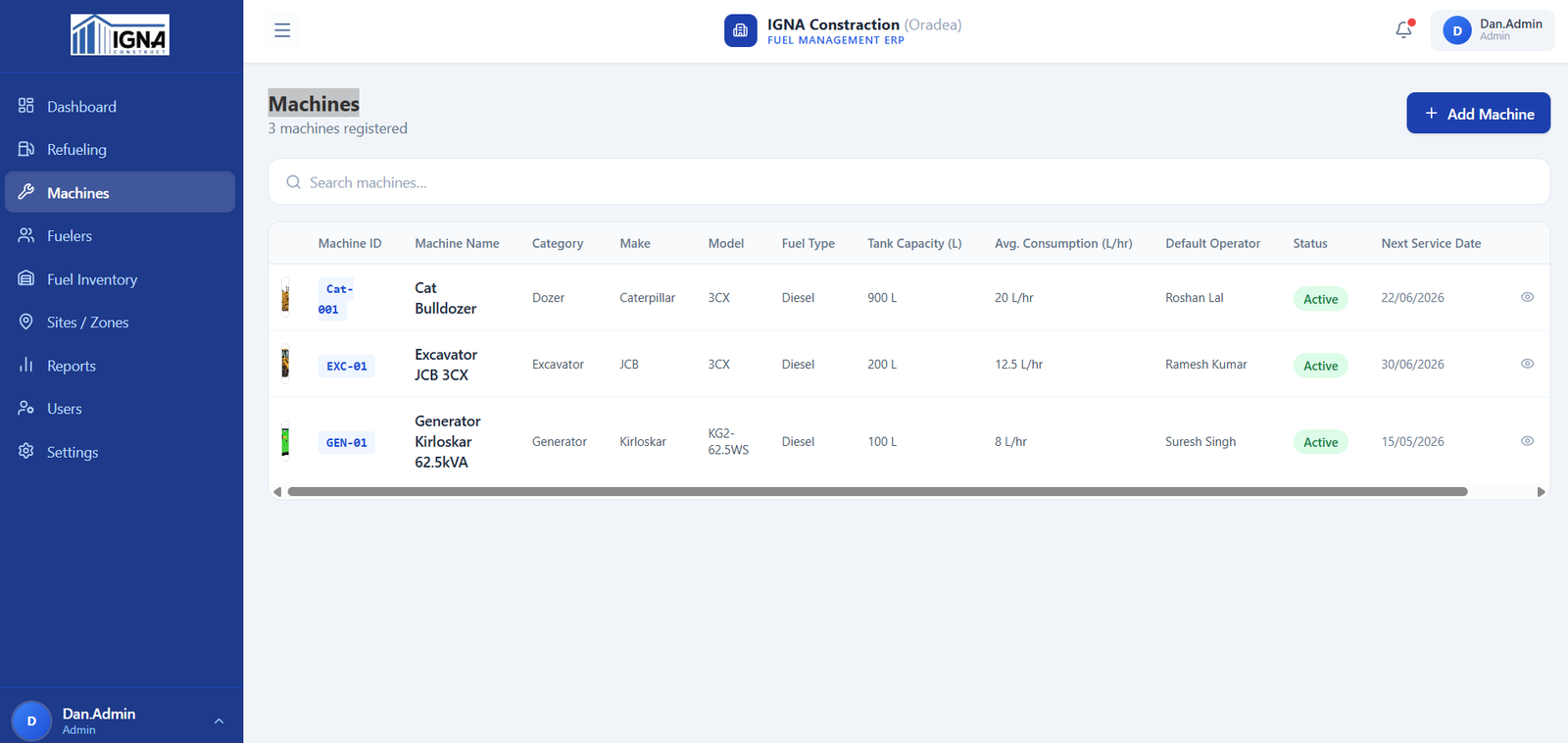Click the GEN-01 machine ID badge
1568x743 pixels.
(346, 442)
